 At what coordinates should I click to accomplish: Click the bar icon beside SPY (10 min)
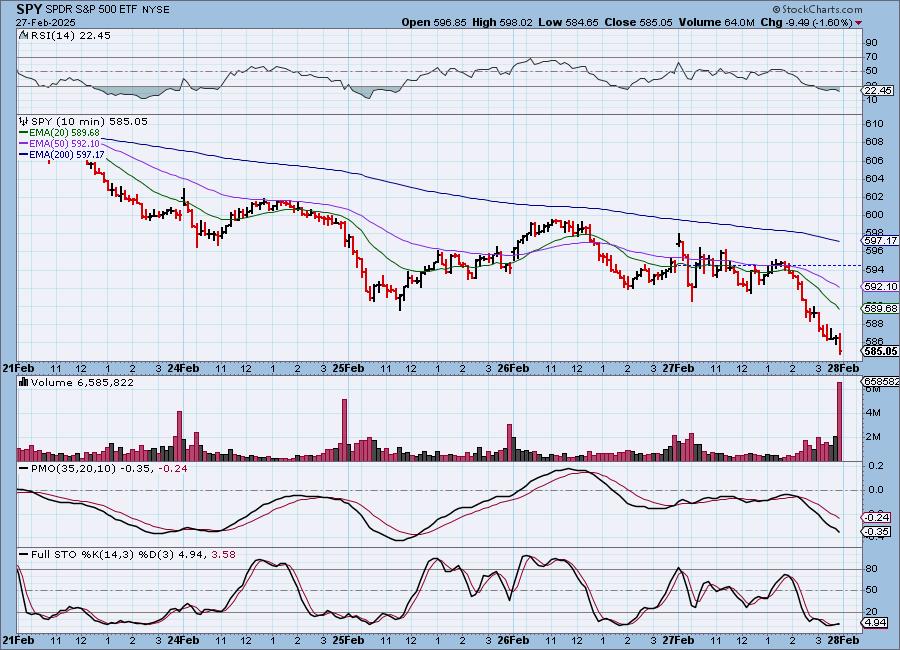point(24,121)
